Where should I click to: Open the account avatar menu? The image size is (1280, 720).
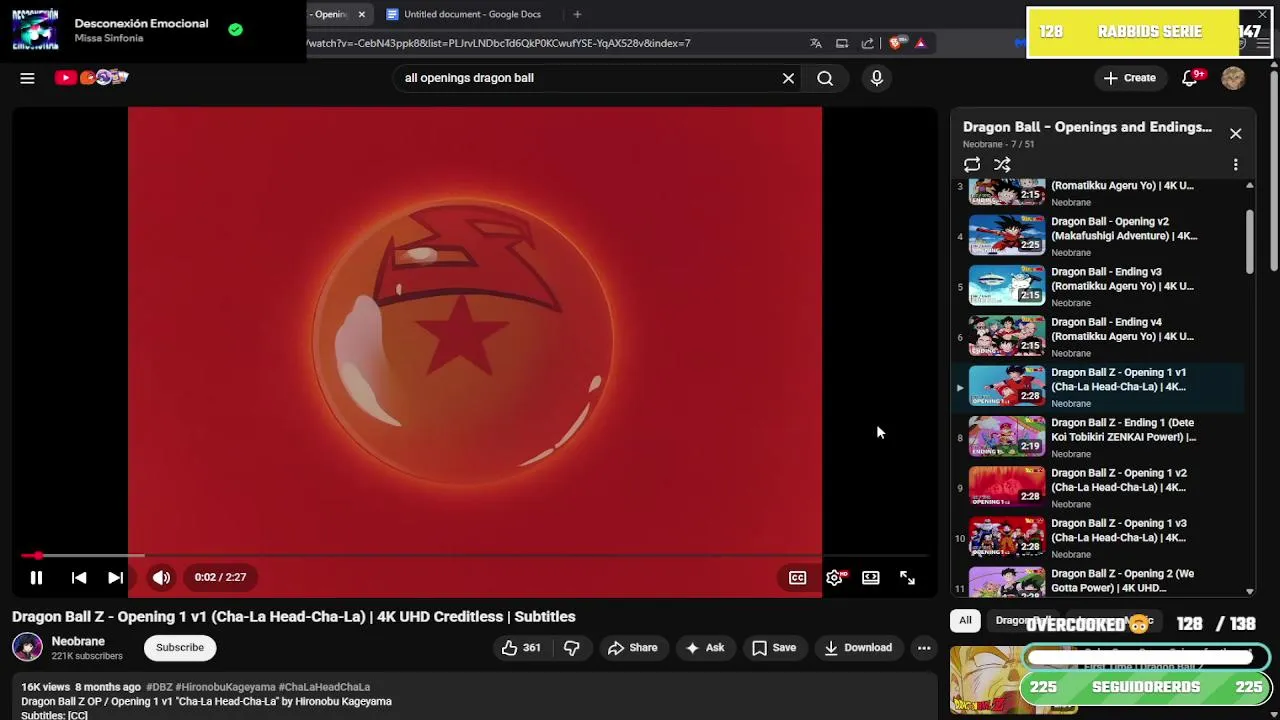pyautogui.click(x=1233, y=78)
